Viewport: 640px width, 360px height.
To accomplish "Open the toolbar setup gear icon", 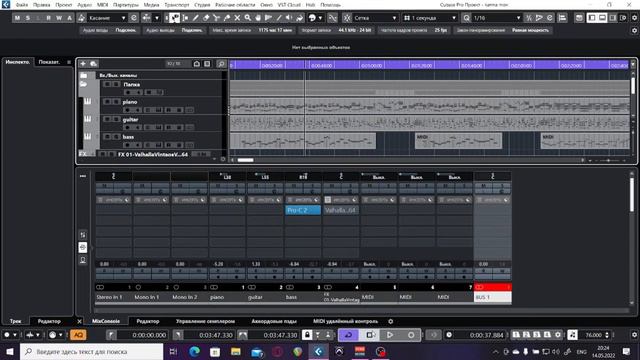I will [x=634, y=18].
